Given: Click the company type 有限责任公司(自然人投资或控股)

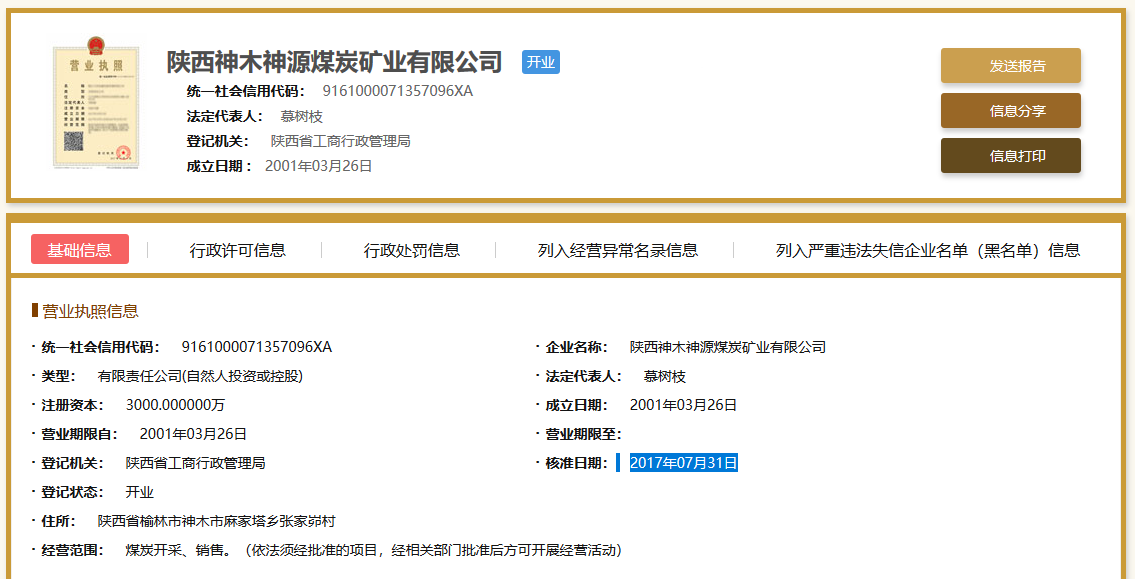Looking at the screenshot, I should pos(200,376).
